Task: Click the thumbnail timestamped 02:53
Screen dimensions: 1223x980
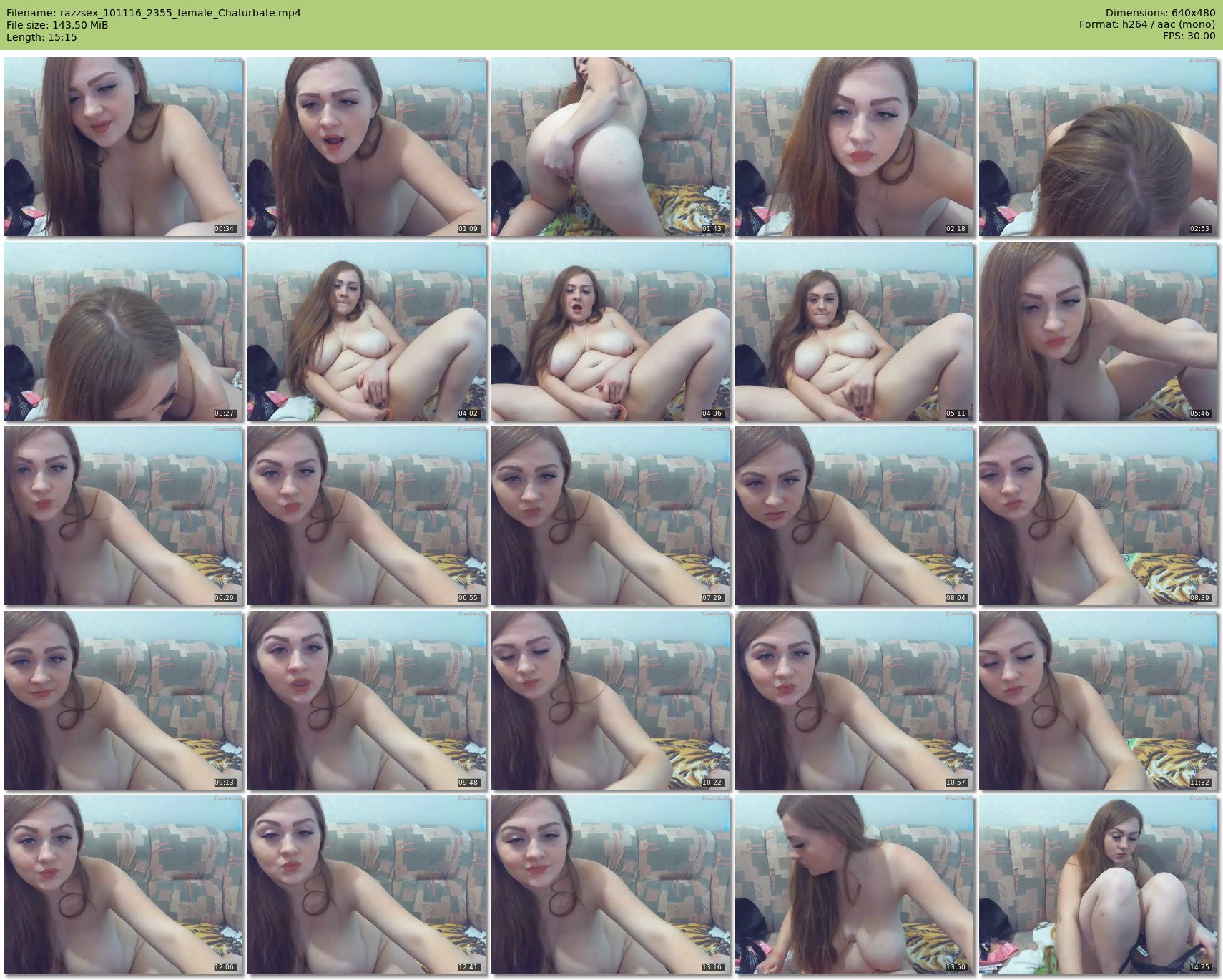Action: [x=1099, y=147]
